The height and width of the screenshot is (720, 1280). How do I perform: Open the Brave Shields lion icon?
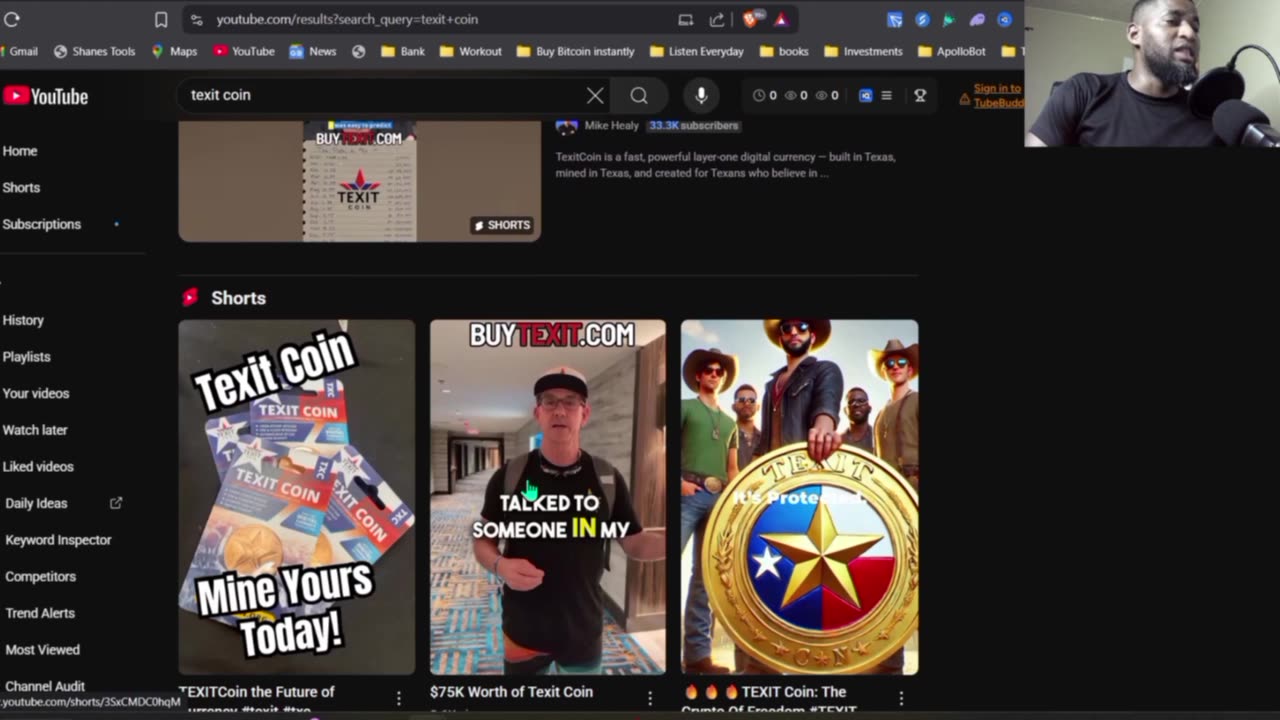click(x=750, y=19)
